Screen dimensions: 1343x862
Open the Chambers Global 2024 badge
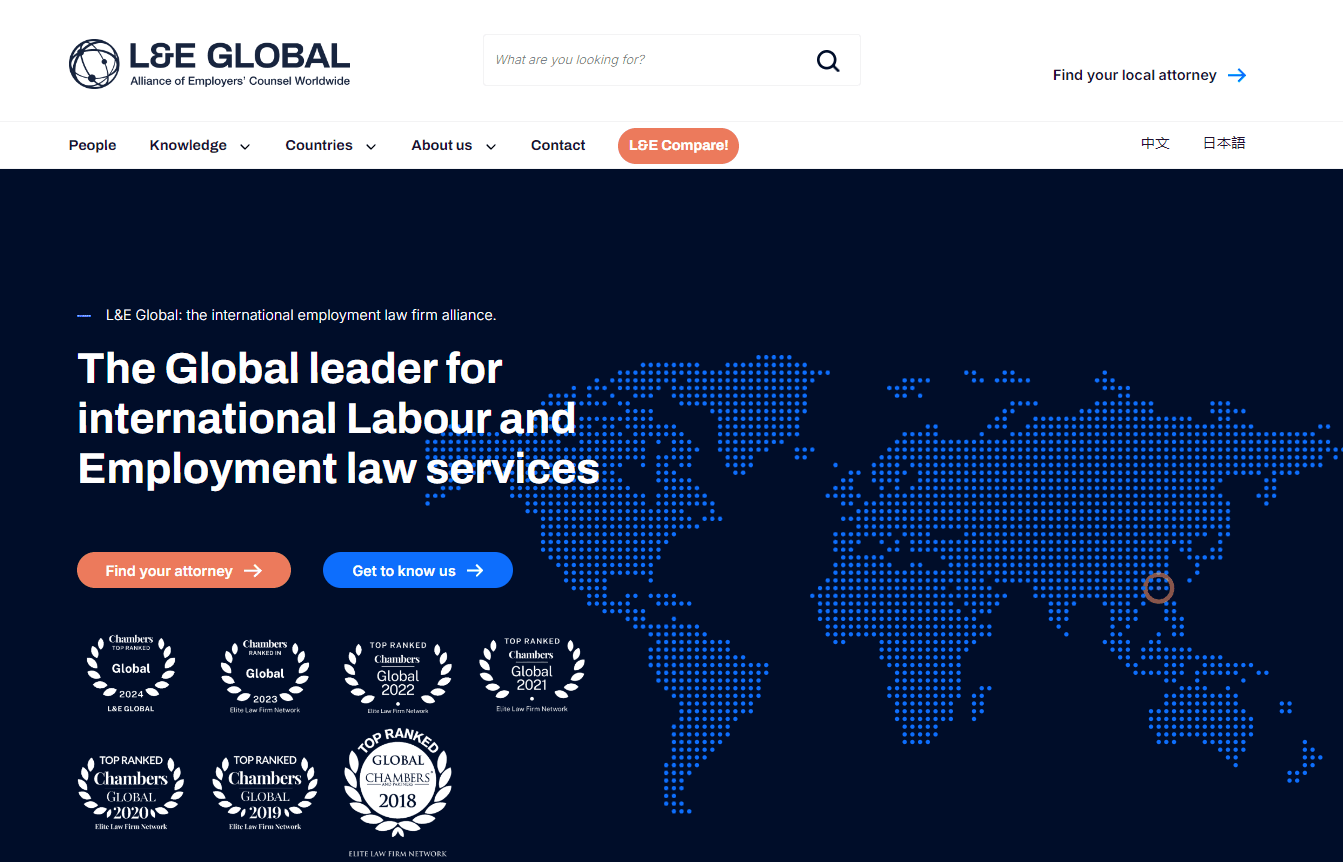click(131, 673)
